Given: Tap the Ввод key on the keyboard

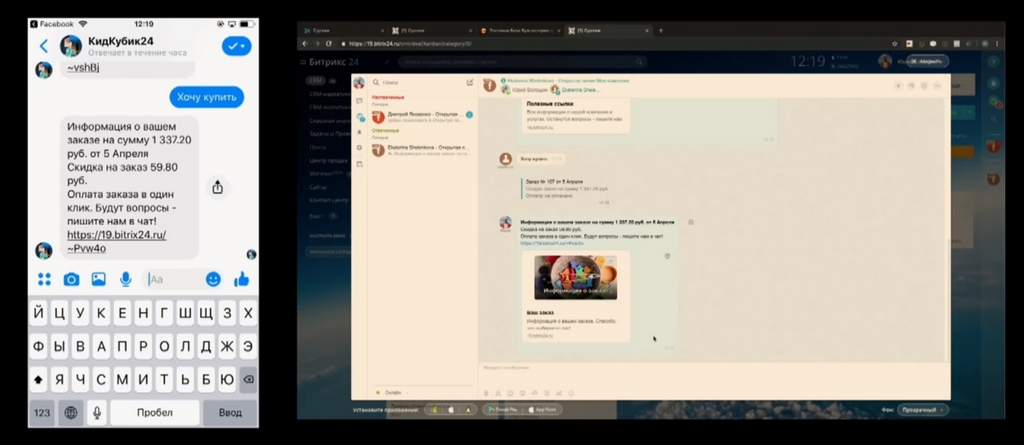Looking at the screenshot, I should [230, 413].
